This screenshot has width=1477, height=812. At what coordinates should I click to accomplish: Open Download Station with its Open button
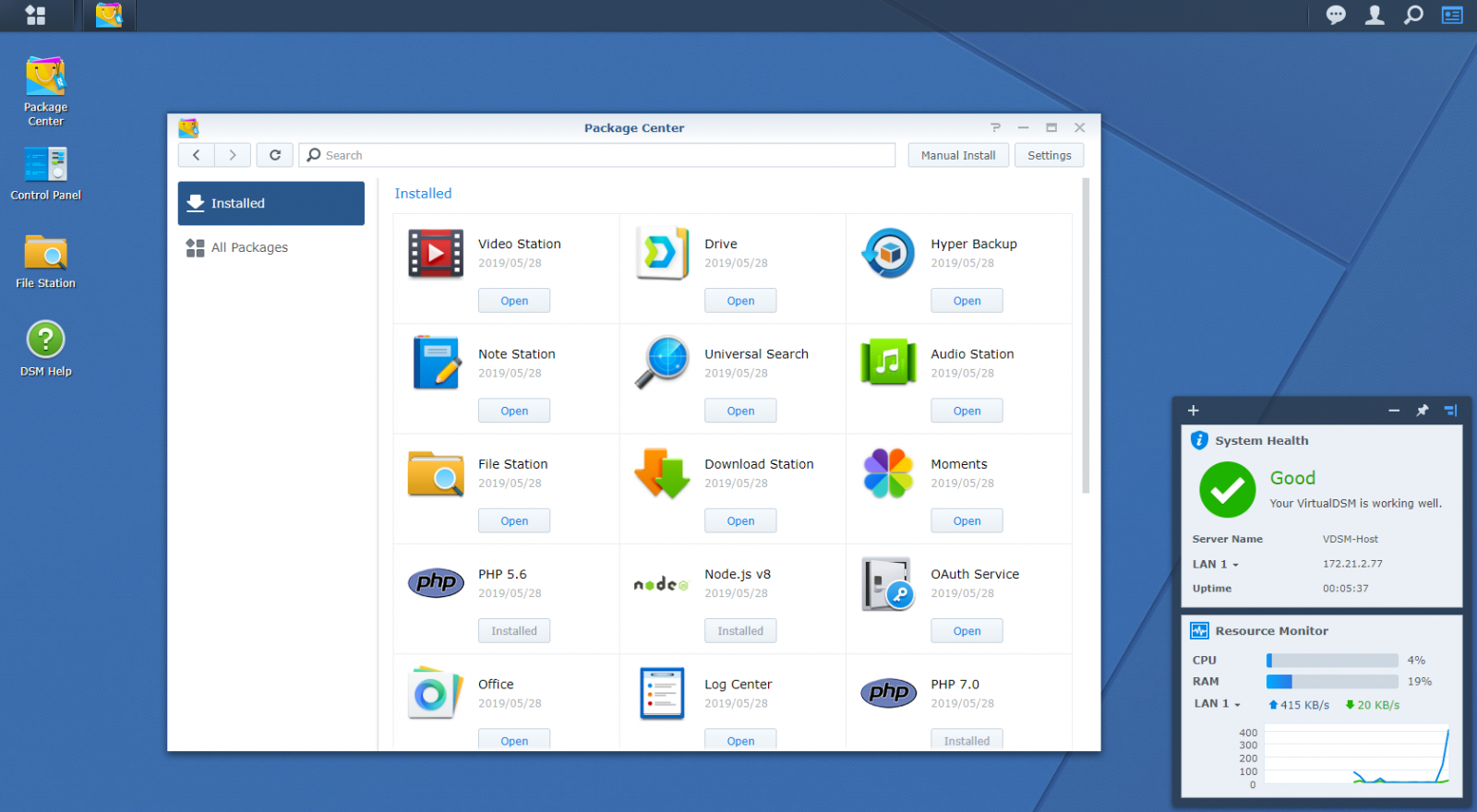[740, 520]
